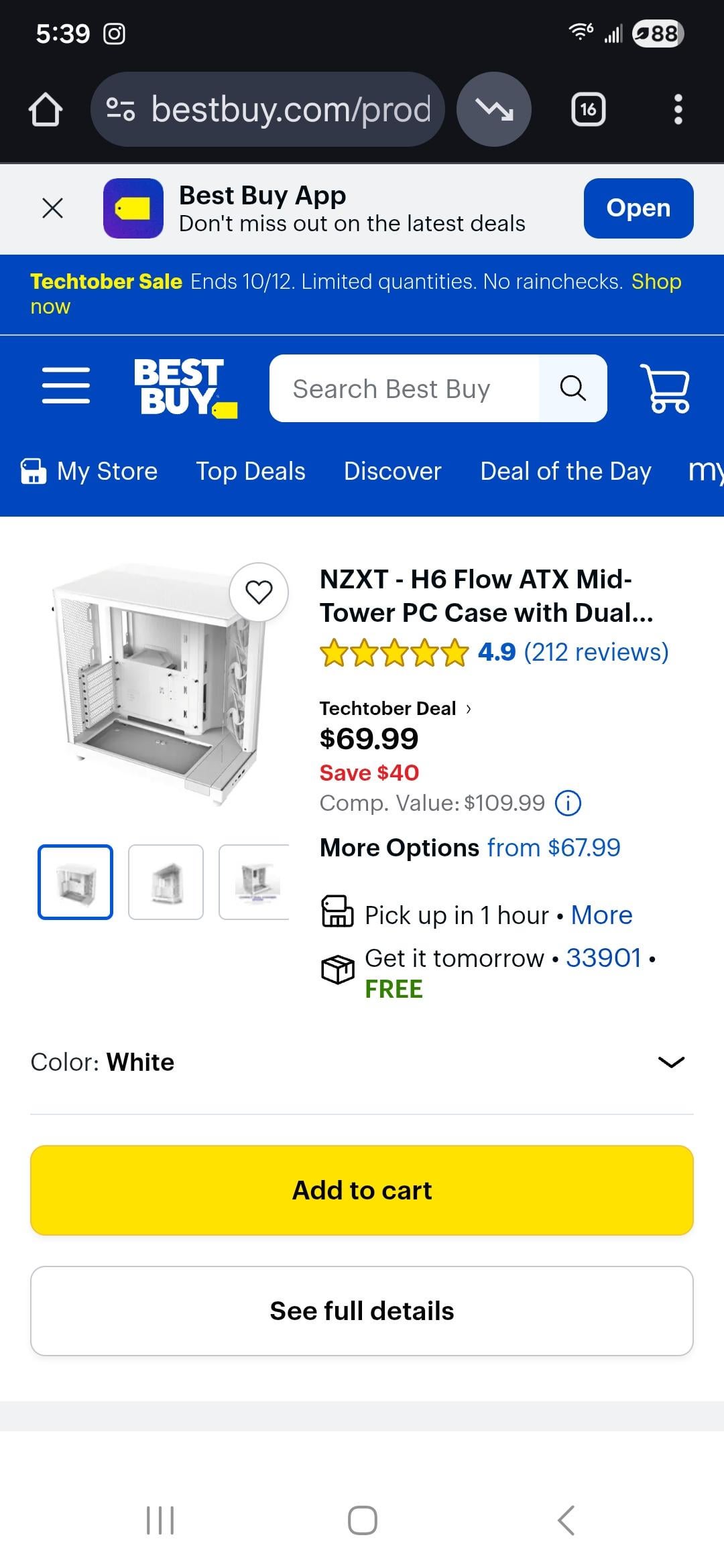Open the Best Buy App
Image resolution: width=724 pixels, height=1568 pixels.
point(638,208)
